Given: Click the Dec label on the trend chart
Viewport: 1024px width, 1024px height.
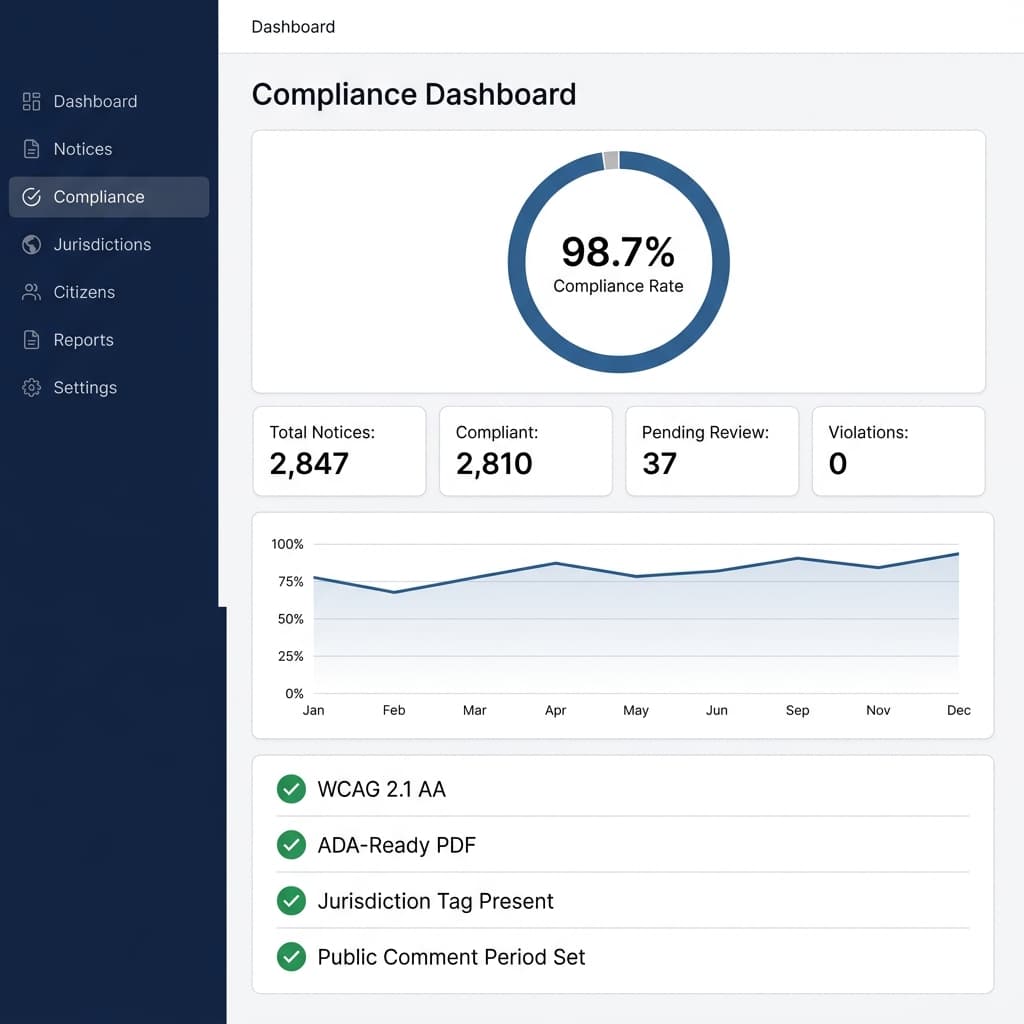Looking at the screenshot, I should click(958, 710).
